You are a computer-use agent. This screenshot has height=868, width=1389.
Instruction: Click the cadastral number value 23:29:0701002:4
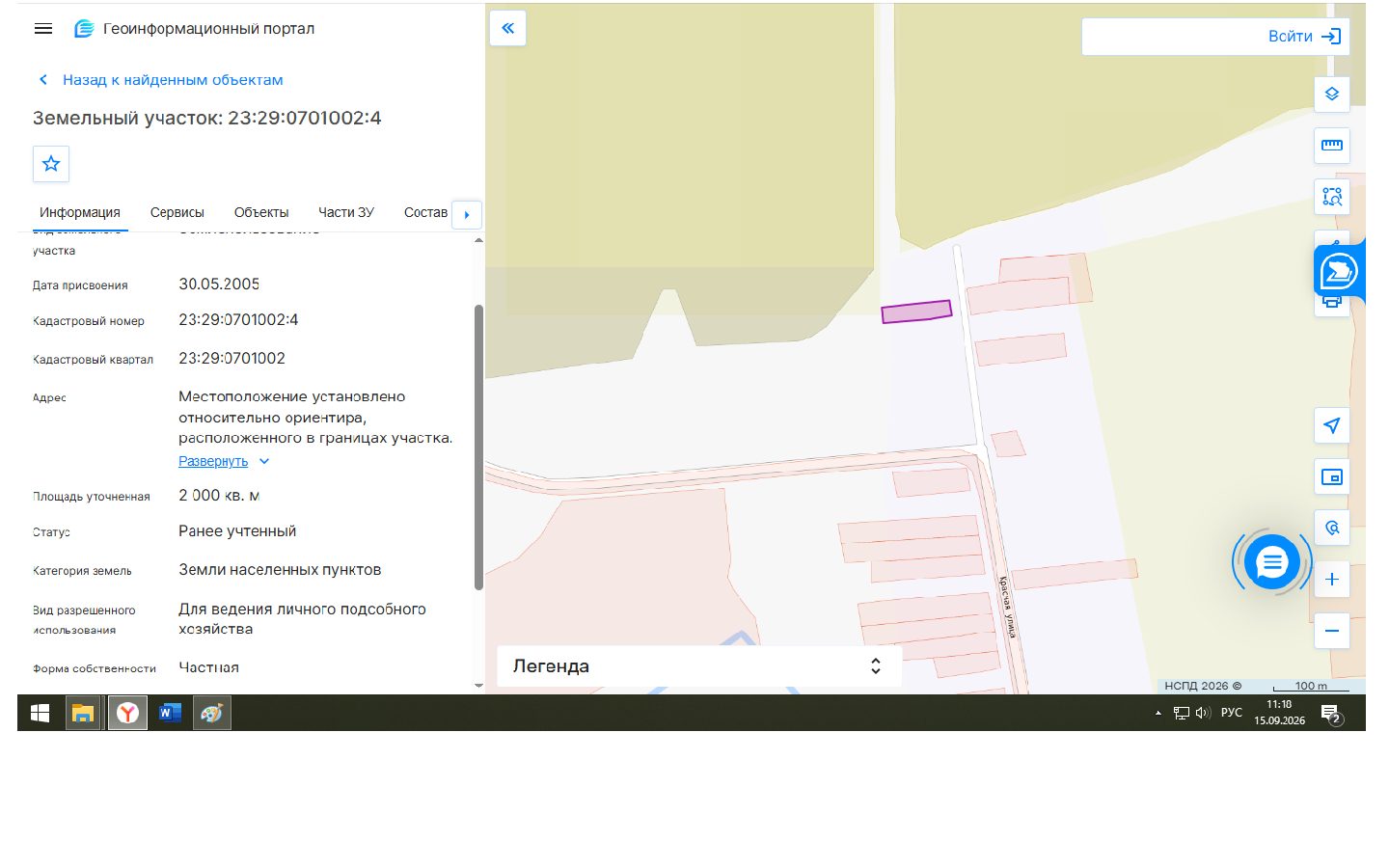coord(238,320)
